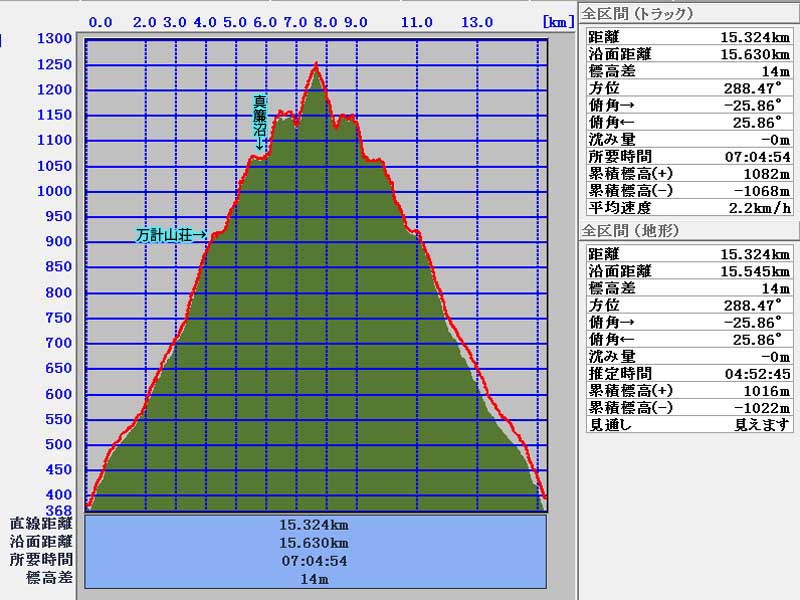Click the 368 minimum elevation label
This screenshot has height=600, width=800.
59,510
